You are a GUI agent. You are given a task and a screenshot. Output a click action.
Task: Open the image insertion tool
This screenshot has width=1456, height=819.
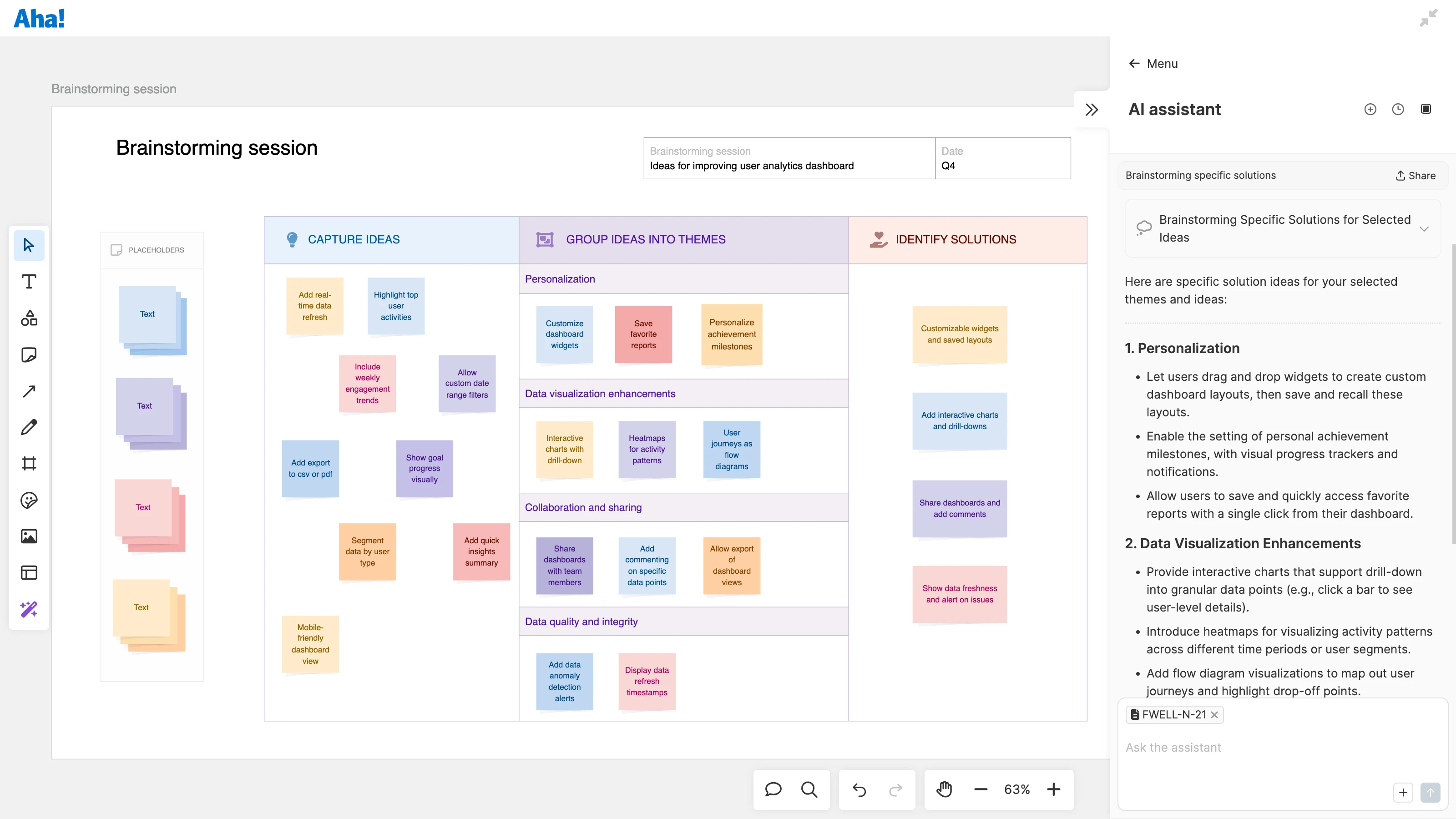29,536
